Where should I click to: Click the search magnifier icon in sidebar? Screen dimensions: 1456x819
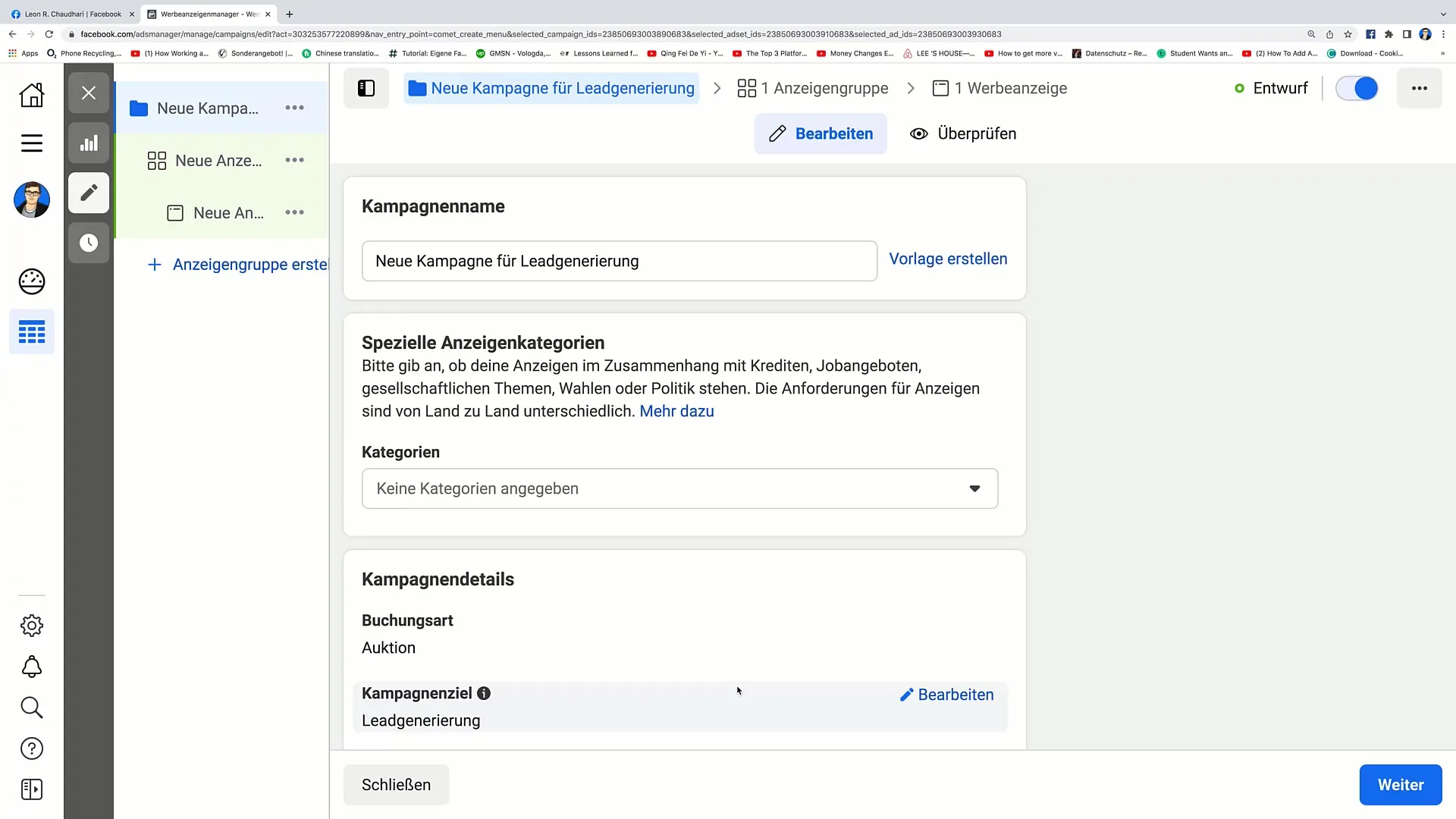point(31,708)
